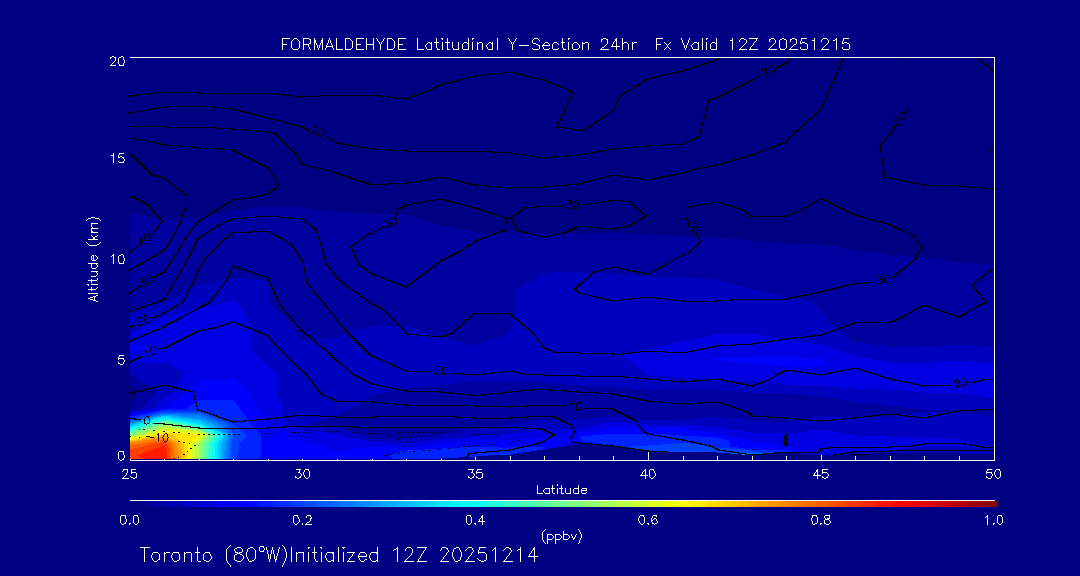This screenshot has height=576, width=1080.
Task: Click the '-10' contour line label
Action: tap(158, 438)
